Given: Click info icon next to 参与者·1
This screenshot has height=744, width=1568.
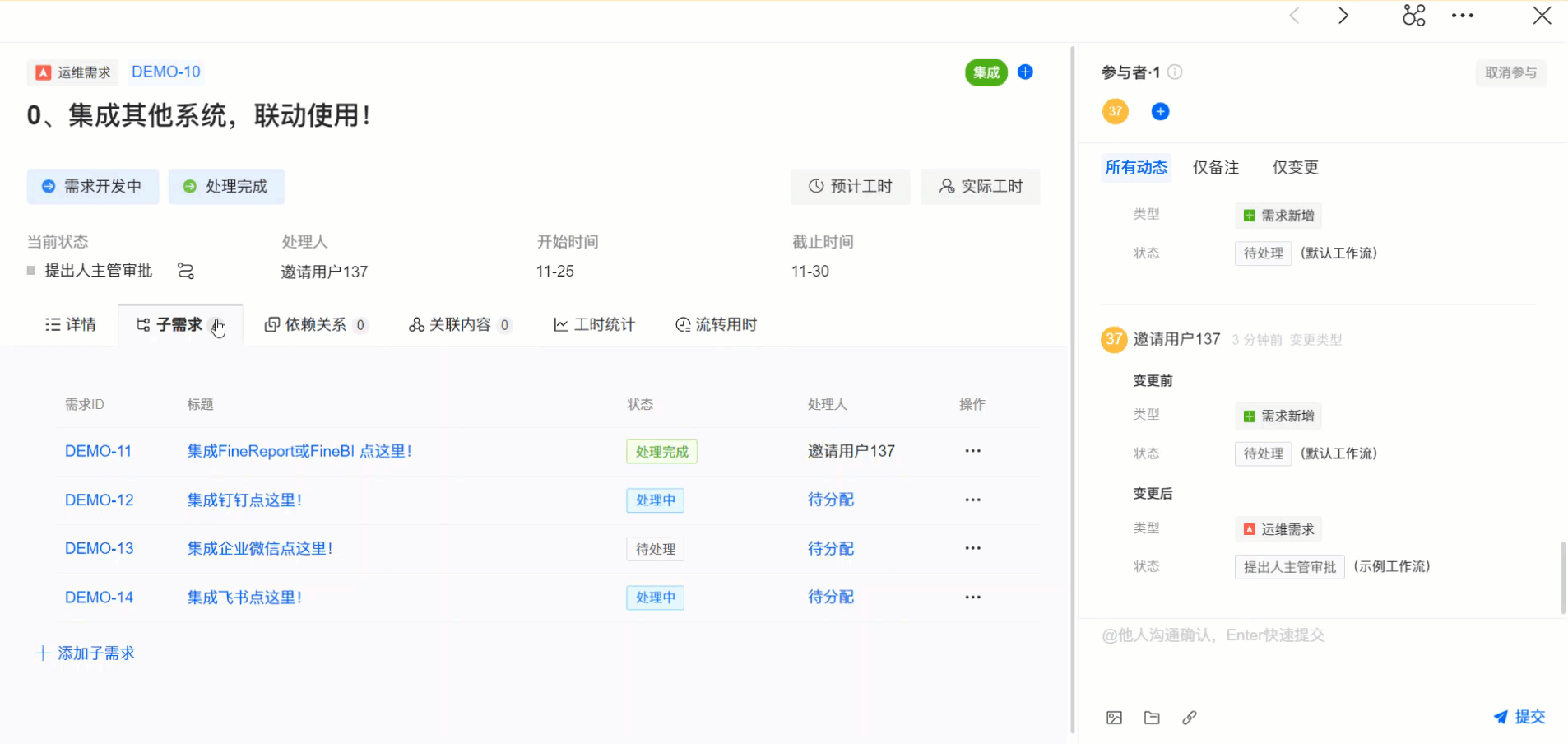Looking at the screenshot, I should (x=1175, y=72).
